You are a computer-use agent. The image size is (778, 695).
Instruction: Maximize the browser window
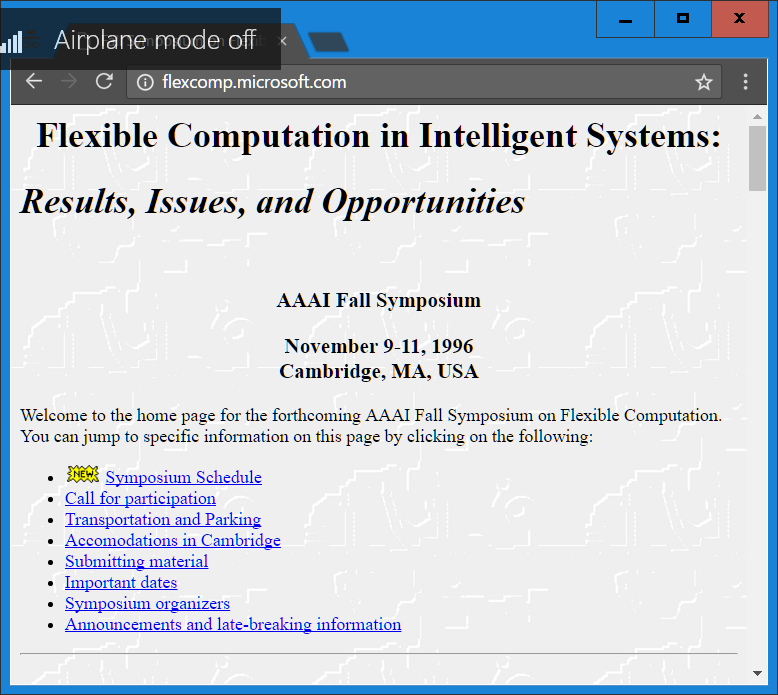coord(683,19)
